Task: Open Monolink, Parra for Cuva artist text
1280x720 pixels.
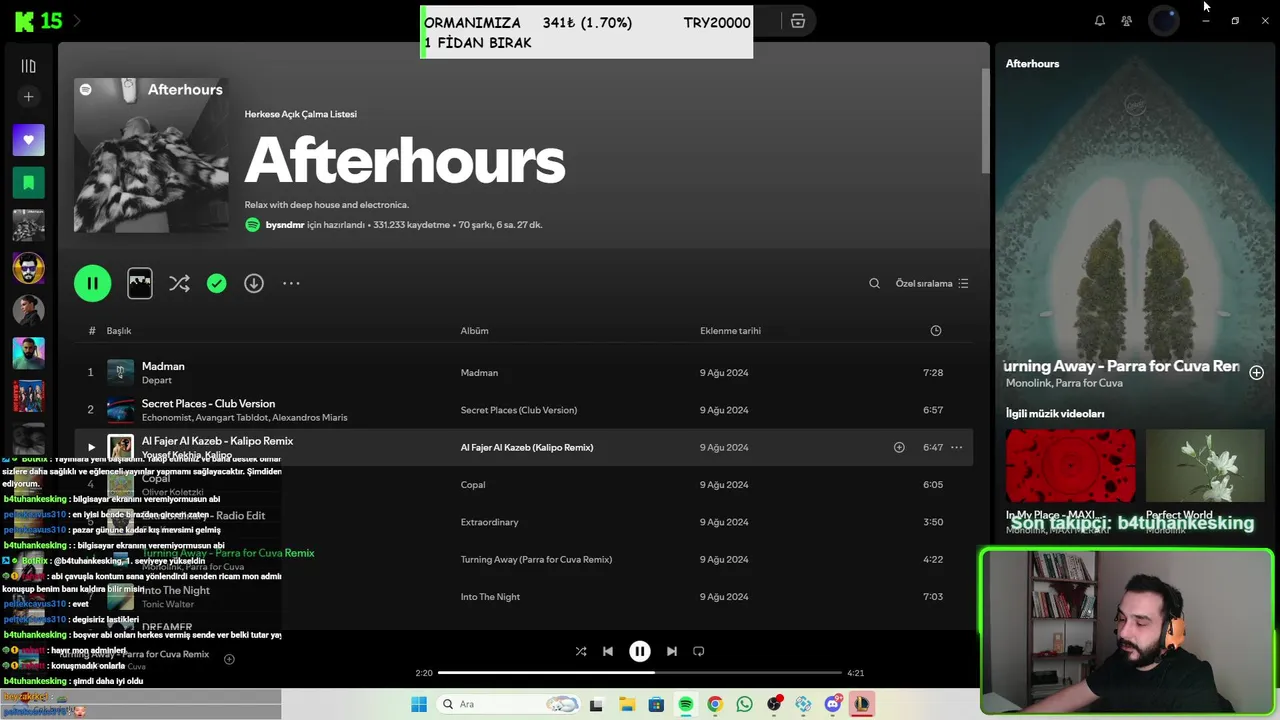Action: pos(1064,383)
